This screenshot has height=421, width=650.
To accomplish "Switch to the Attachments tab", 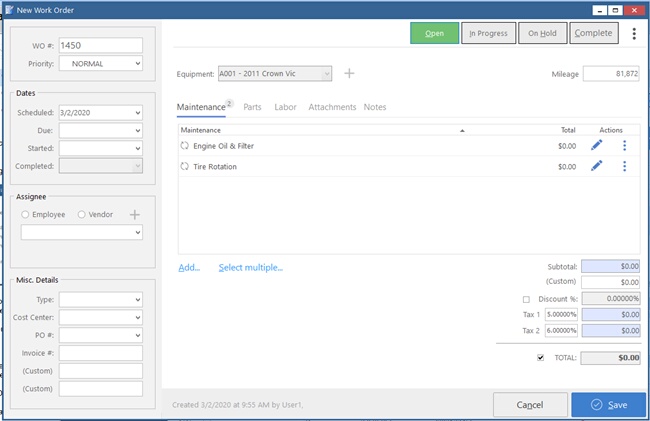I will coord(332,107).
